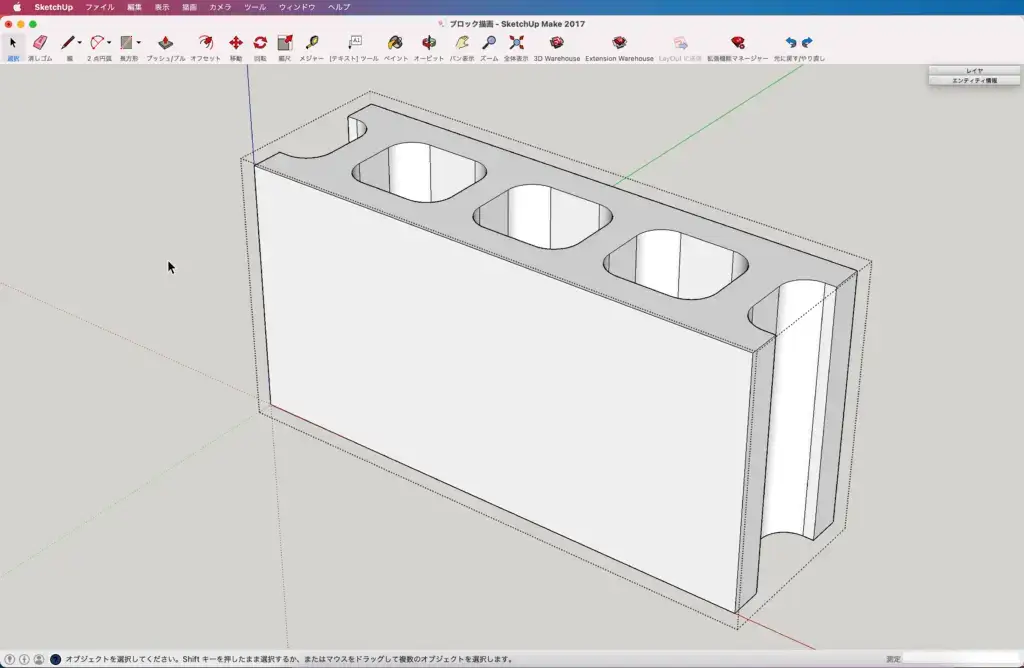Open the Window (ウィンドウ) menu

pyautogui.click(x=297, y=7)
